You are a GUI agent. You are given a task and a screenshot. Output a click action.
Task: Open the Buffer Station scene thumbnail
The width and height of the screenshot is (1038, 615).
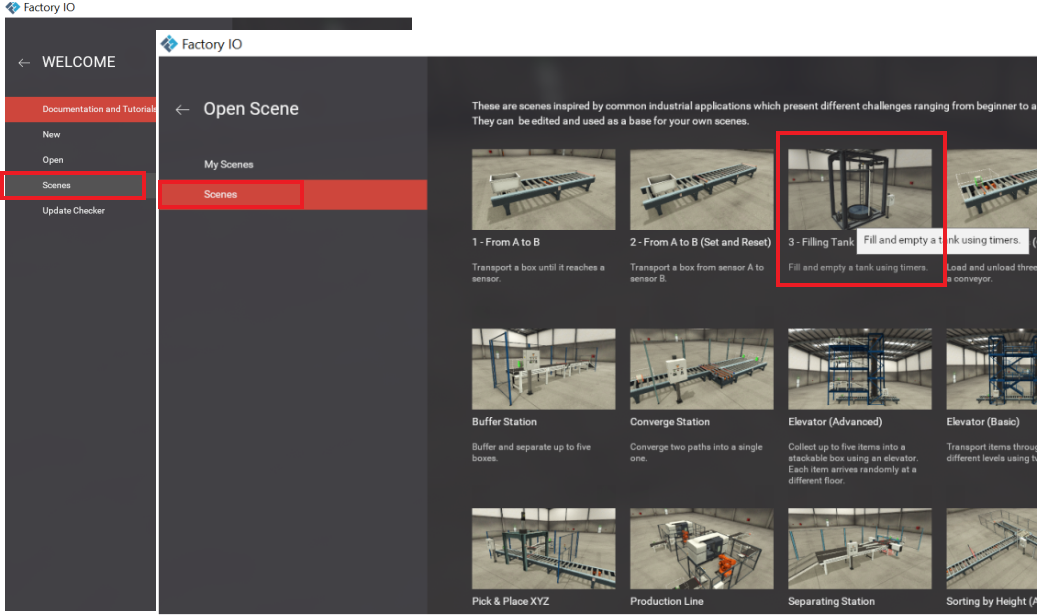tap(544, 368)
